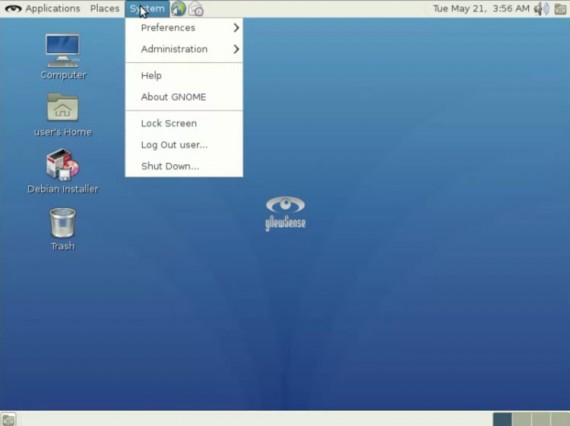Switch to the second workspace

[522, 419]
